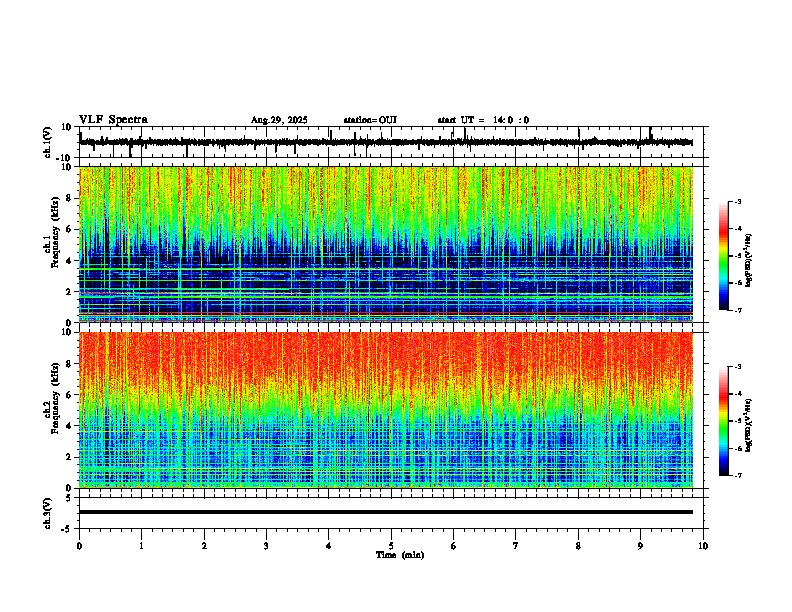Click the time axis tick label "9"

coord(640,546)
